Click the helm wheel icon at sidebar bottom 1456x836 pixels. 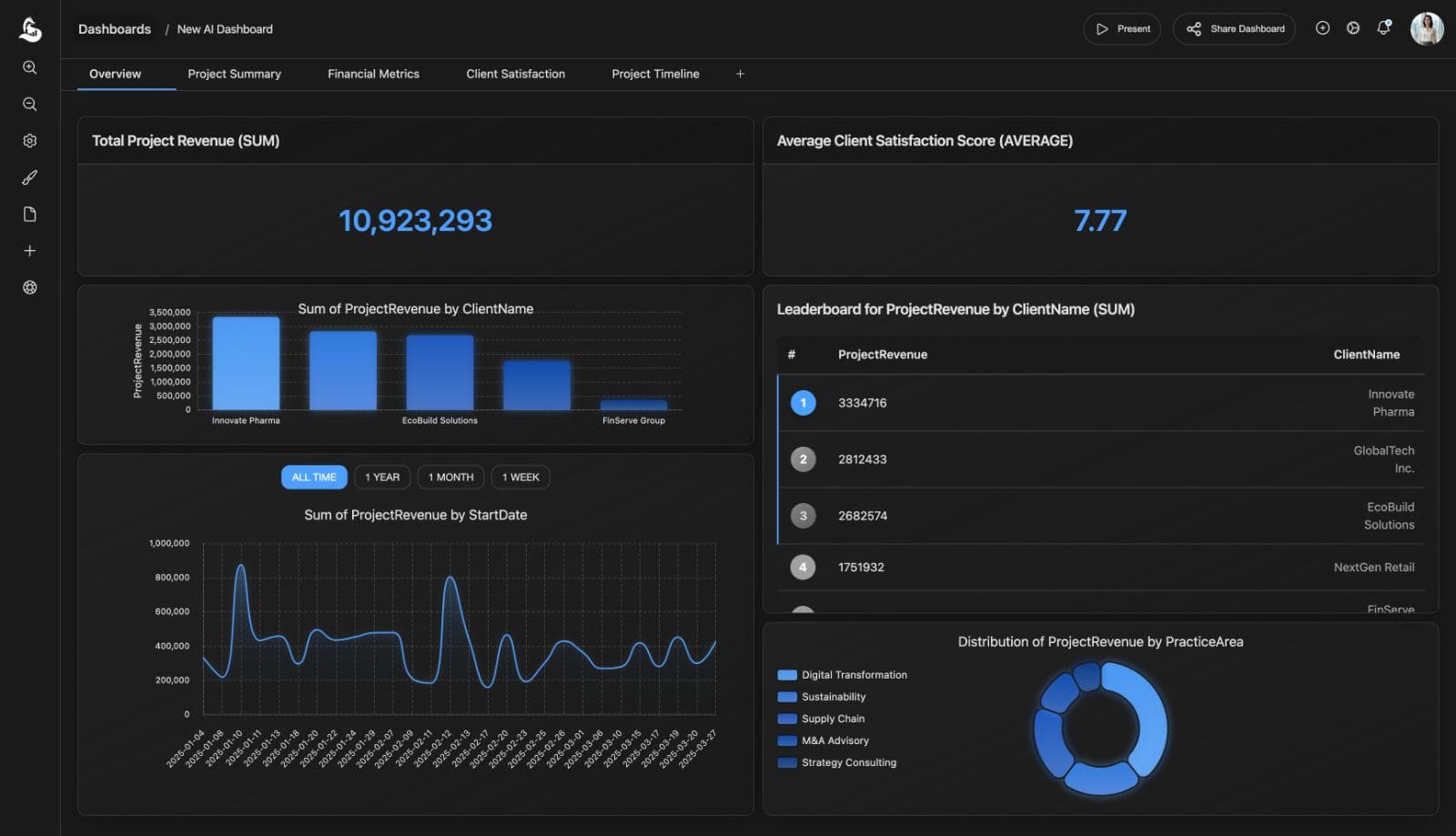click(30, 287)
